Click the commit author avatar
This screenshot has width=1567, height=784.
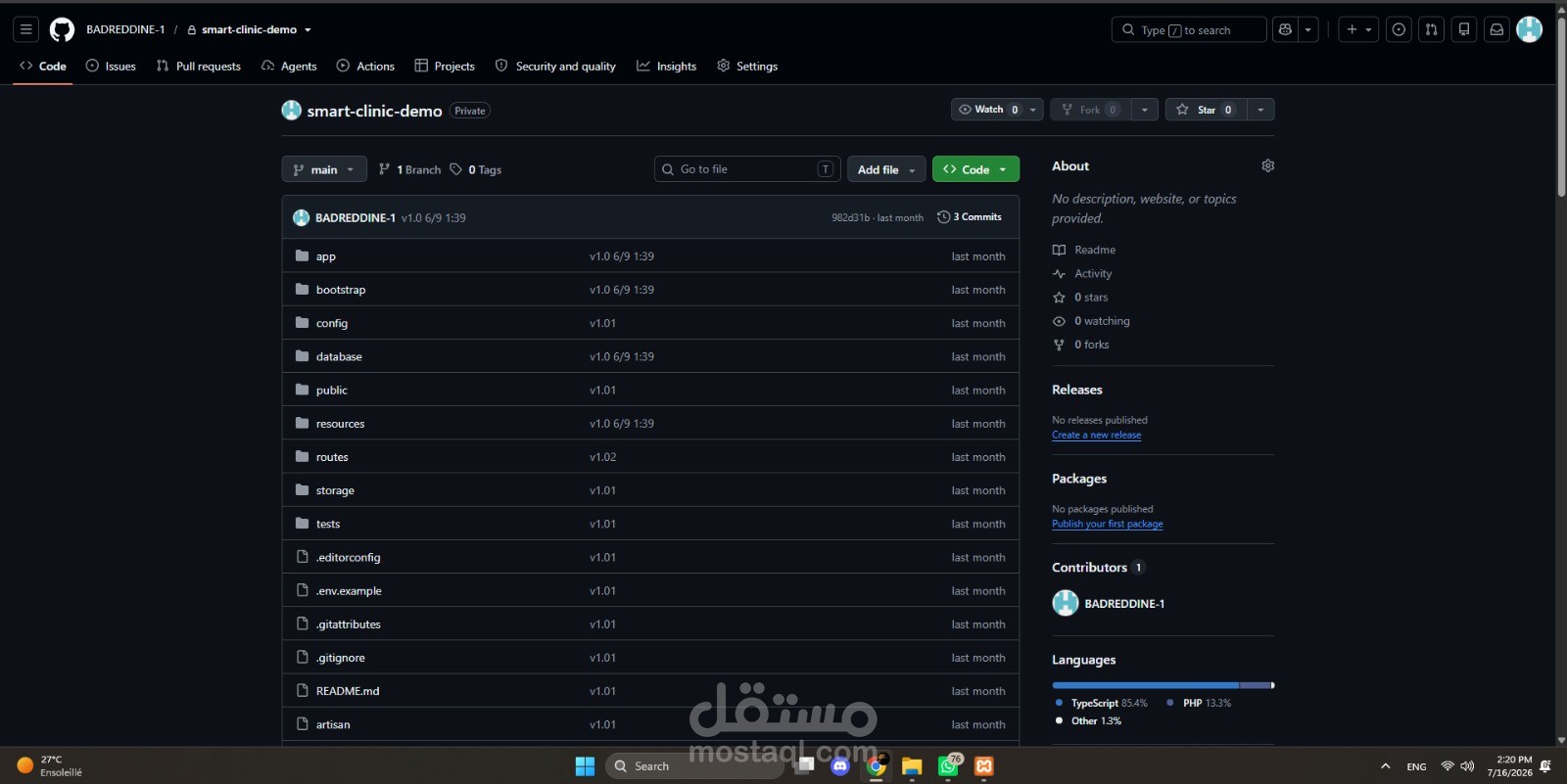pos(301,217)
